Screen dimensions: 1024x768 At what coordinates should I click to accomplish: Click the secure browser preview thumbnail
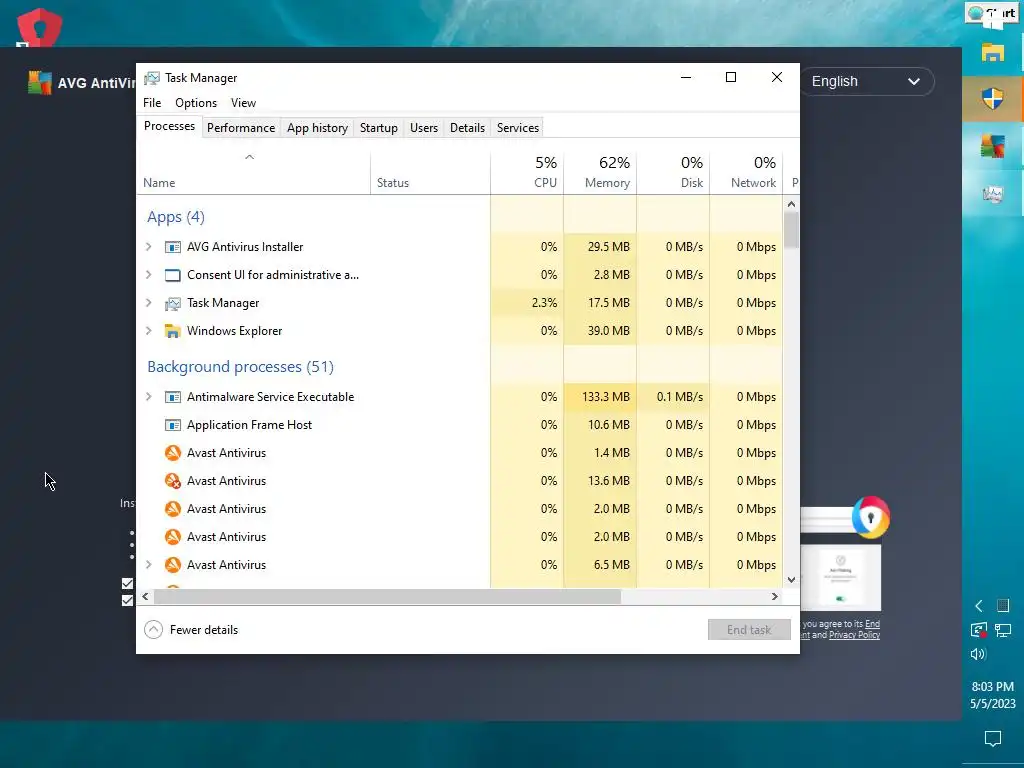pos(841,577)
